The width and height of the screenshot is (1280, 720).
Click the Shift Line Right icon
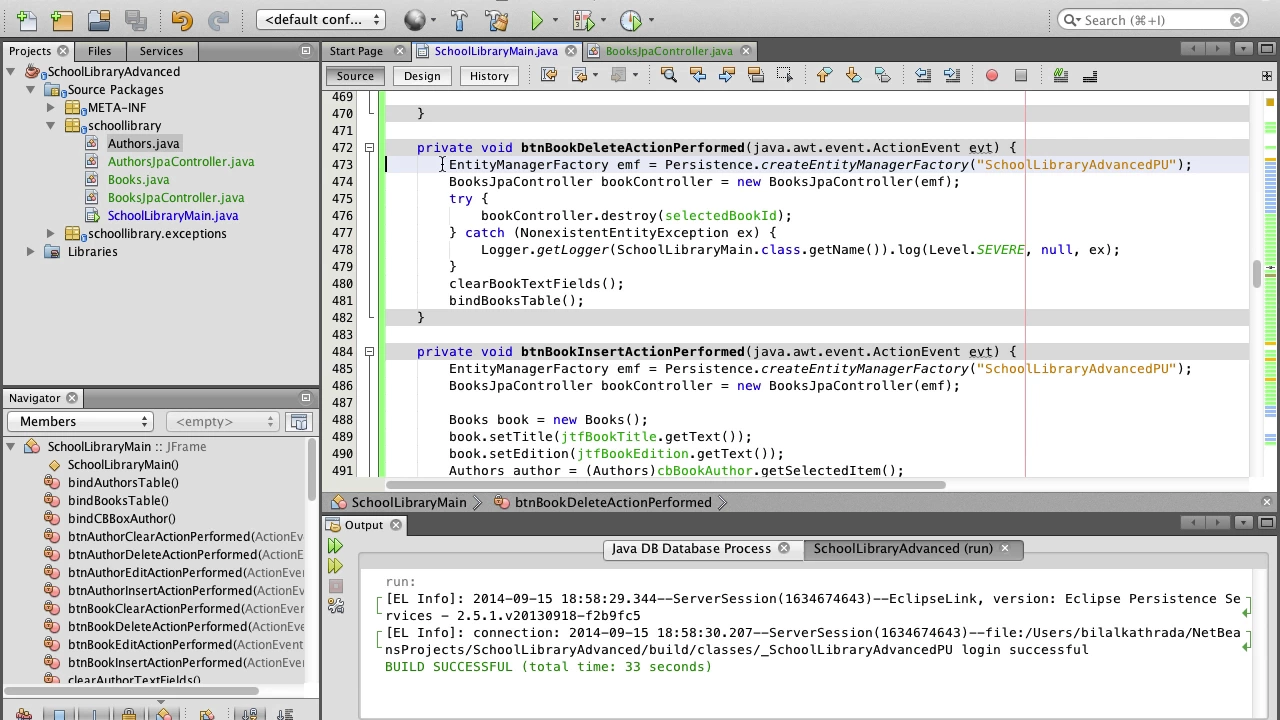[952, 75]
